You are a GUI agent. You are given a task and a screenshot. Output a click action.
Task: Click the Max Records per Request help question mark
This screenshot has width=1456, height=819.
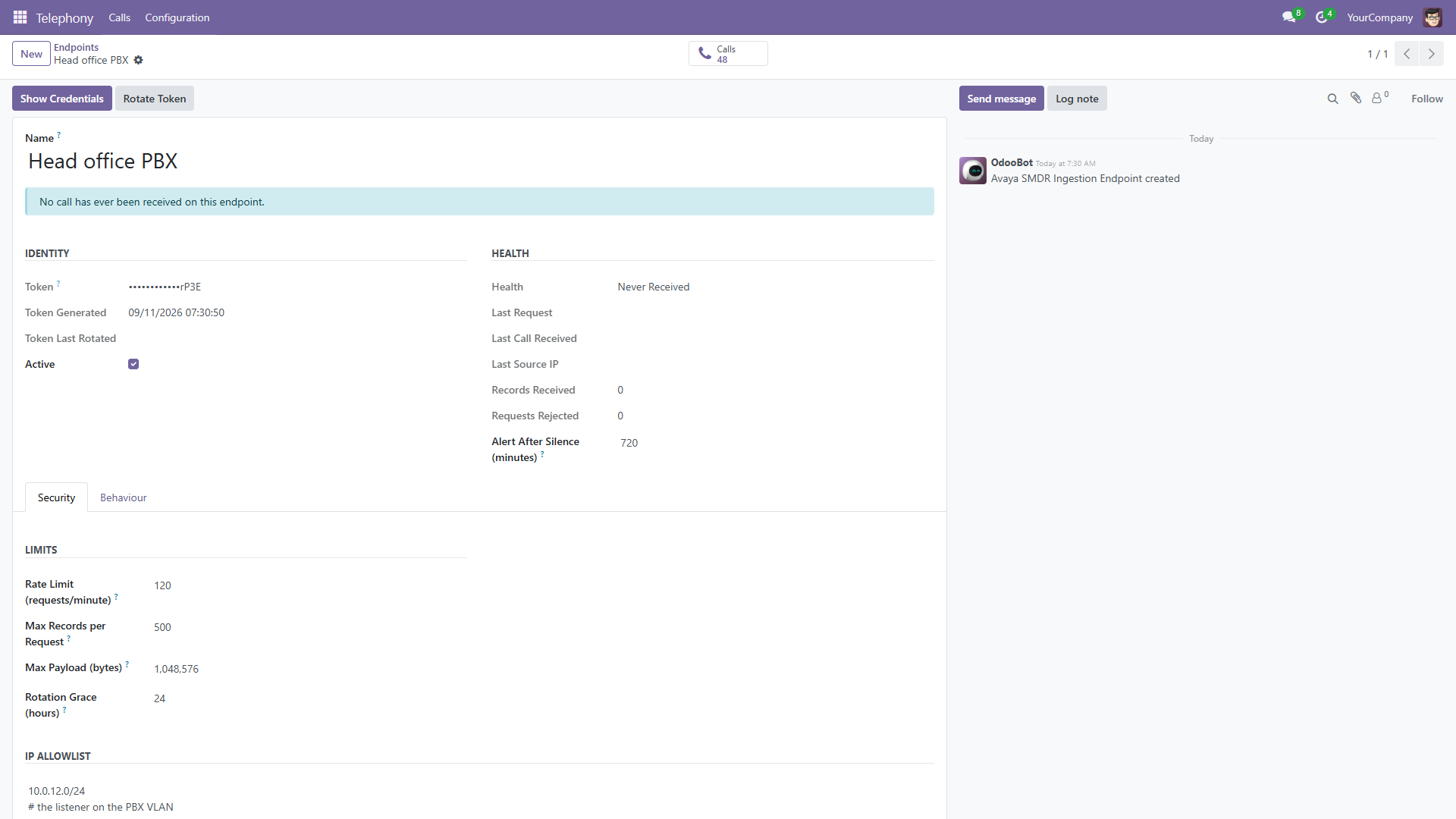coord(69,639)
